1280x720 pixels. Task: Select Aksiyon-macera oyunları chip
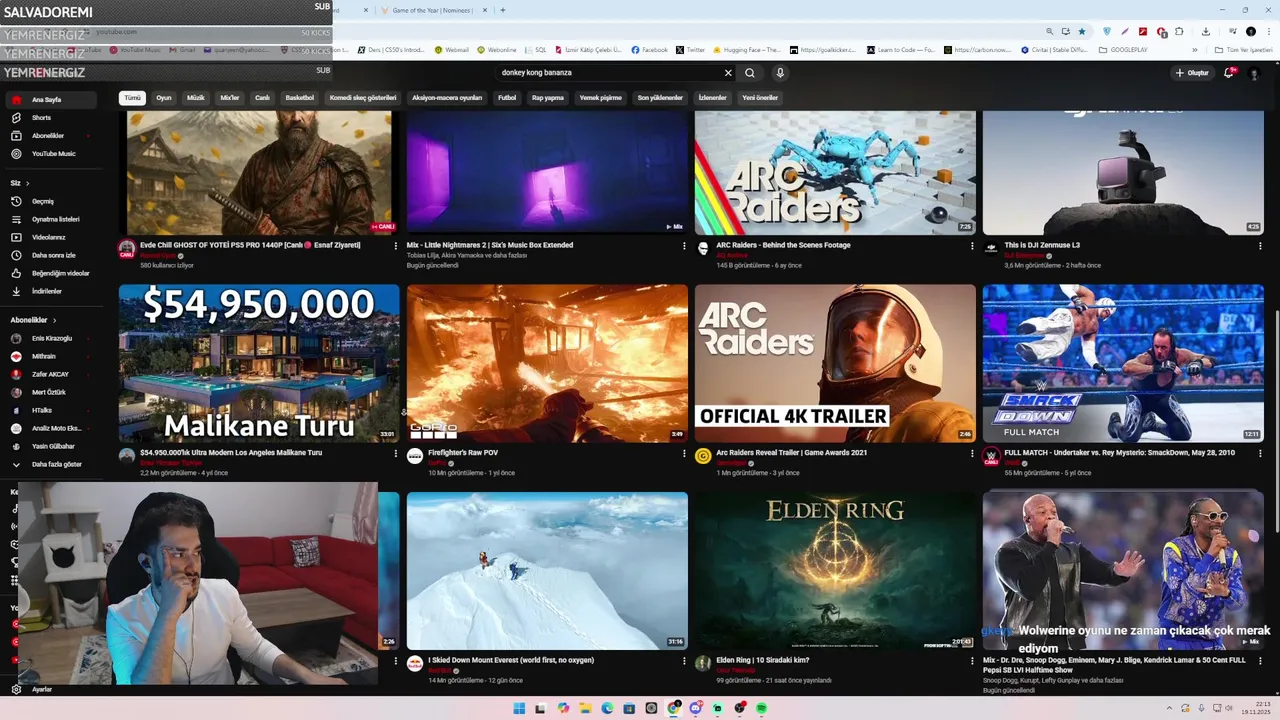point(447,98)
